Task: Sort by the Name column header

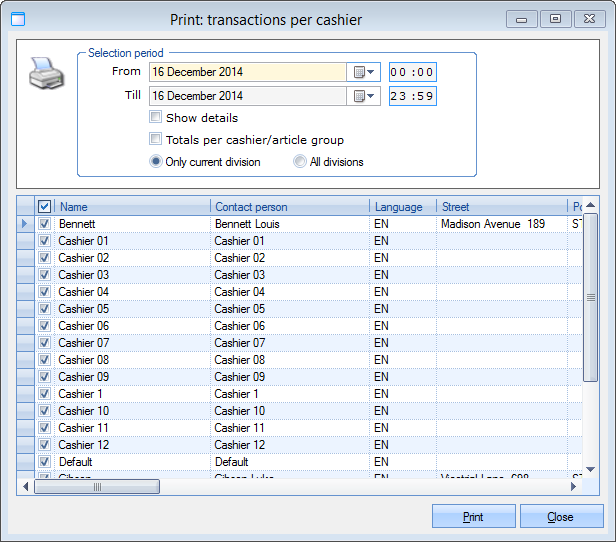Action: coord(132,207)
